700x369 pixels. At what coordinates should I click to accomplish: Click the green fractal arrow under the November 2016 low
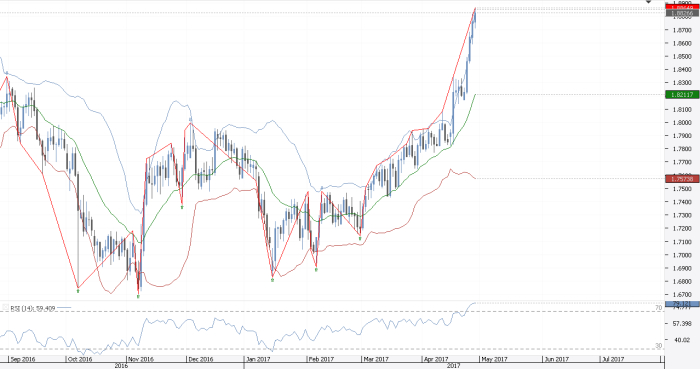coord(138,296)
